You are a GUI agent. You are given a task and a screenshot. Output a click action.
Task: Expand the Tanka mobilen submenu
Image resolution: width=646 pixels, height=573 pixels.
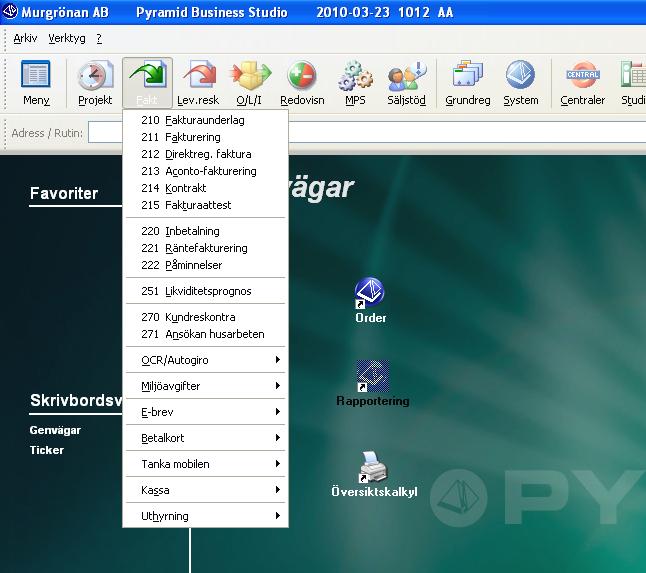coord(205,464)
